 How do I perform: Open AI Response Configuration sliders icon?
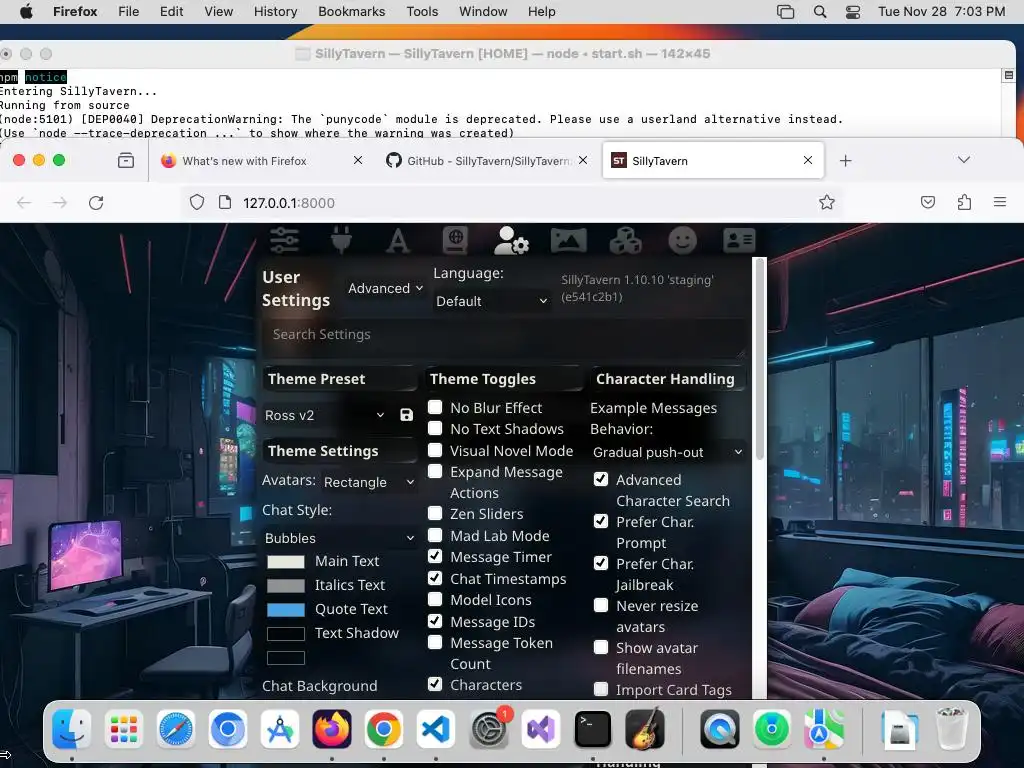click(x=284, y=240)
